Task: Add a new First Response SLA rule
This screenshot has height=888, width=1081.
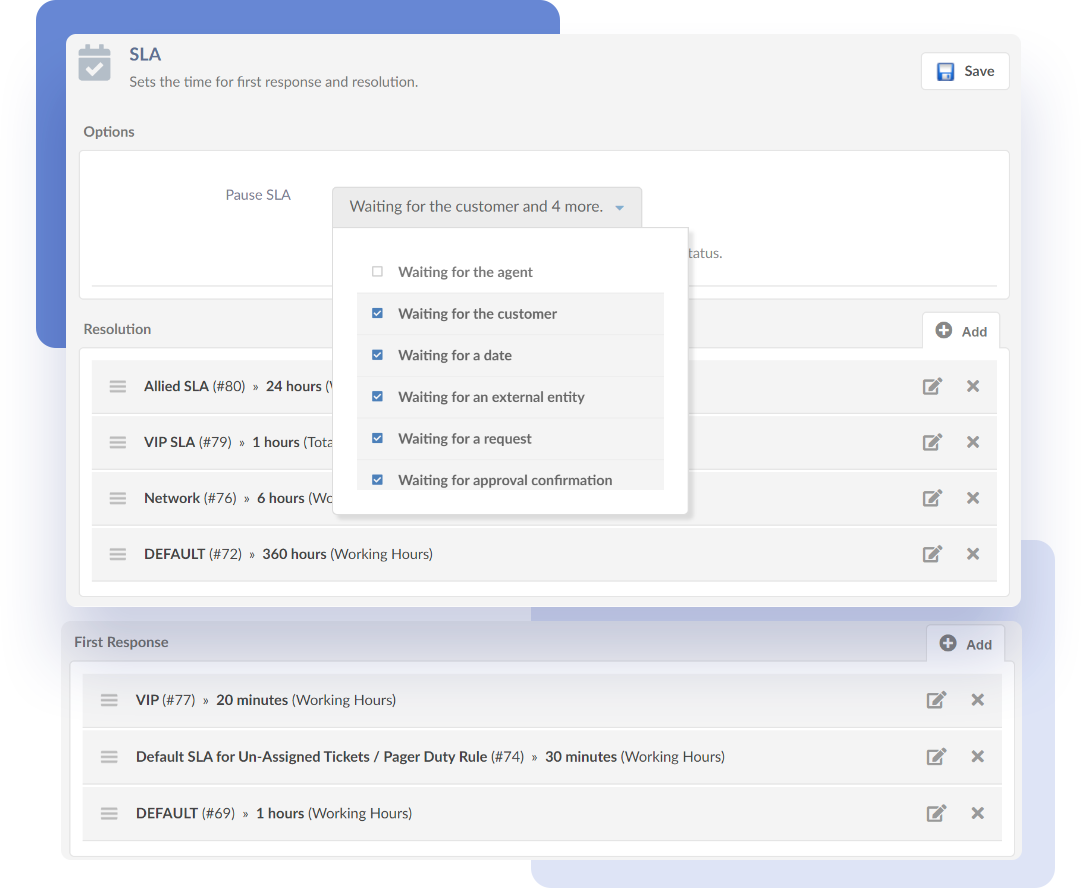Action: pyautogui.click(x=966, y=644)
